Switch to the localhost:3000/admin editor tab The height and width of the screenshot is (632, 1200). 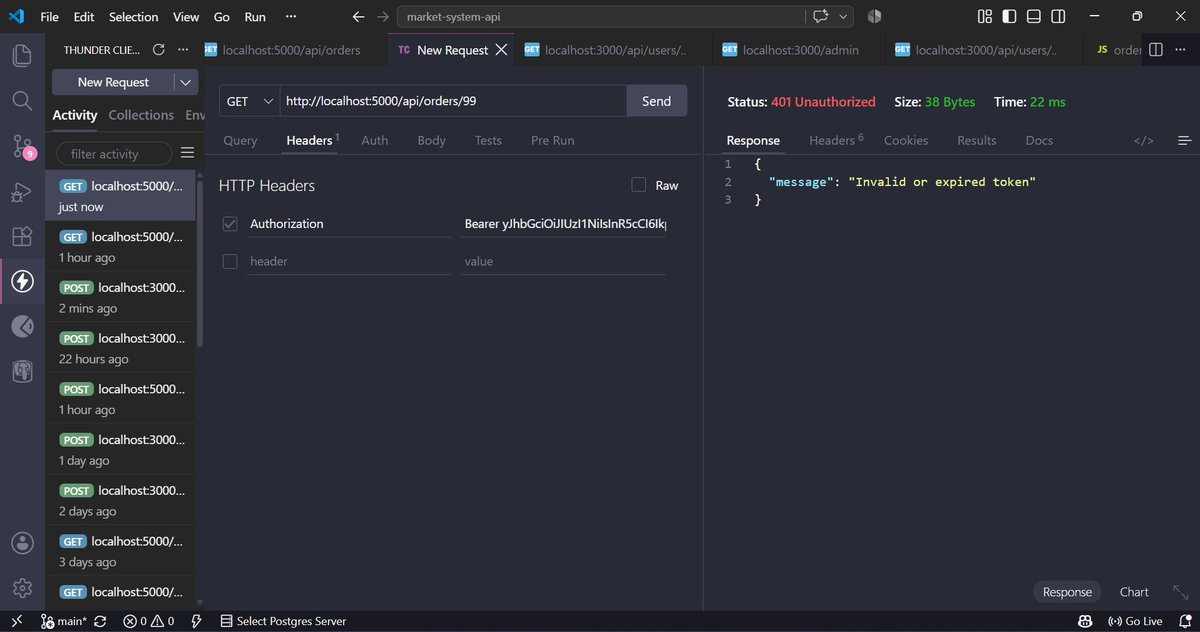[799, 50]
